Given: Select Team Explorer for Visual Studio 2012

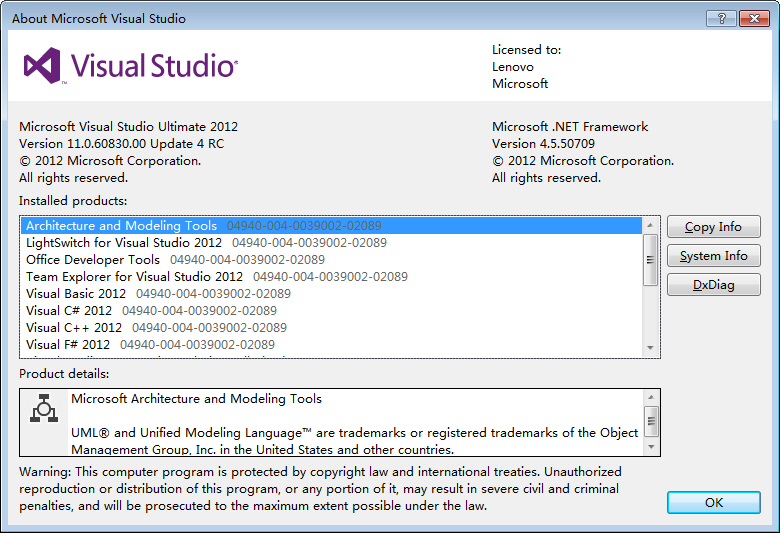Looking at the screenshot, I should pyautogui.click(x=134, y=277).
